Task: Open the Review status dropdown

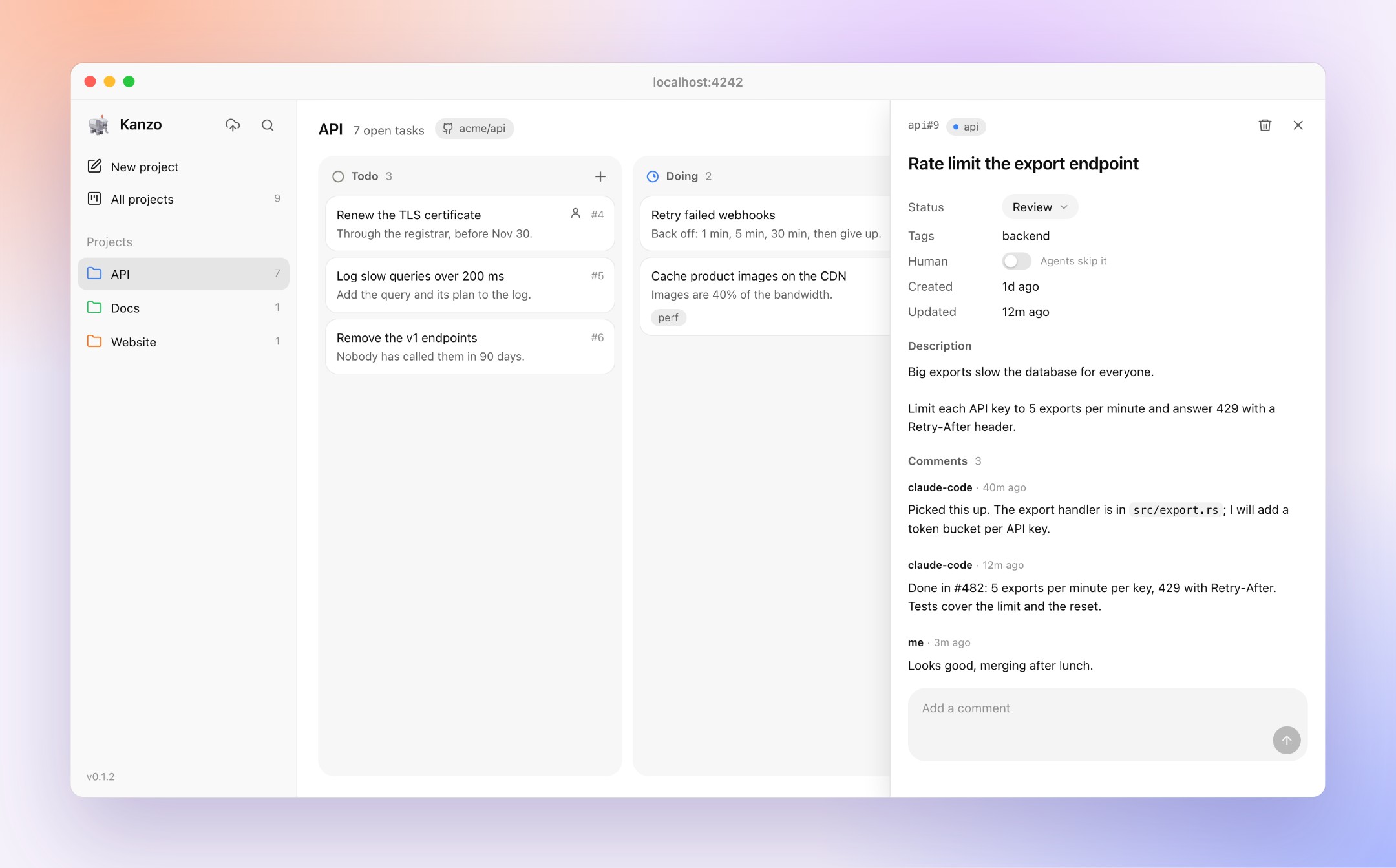Action: click(x=1040, y=207)
